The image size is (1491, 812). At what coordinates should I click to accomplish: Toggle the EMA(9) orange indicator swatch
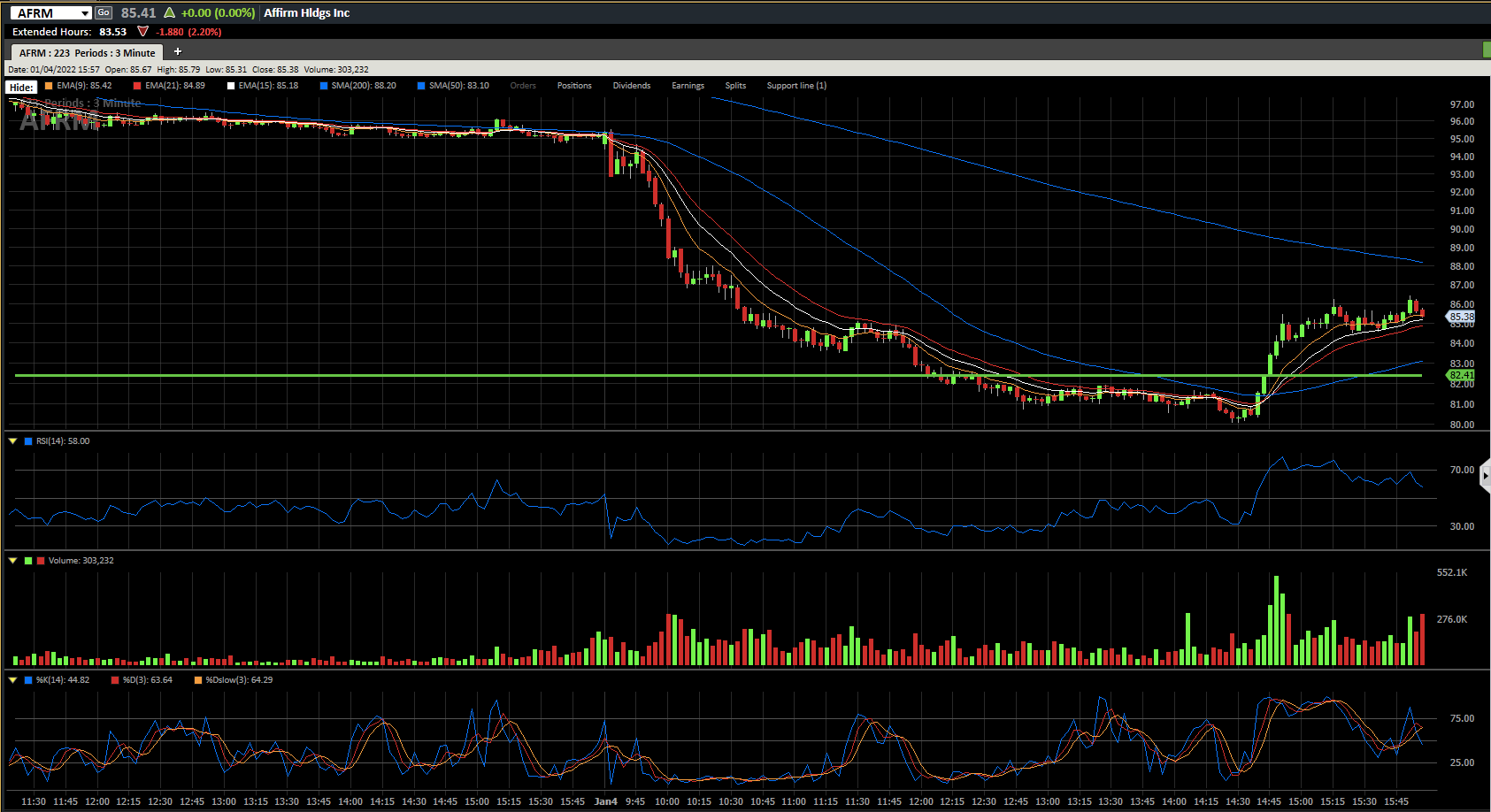click(x=49, y=86)
